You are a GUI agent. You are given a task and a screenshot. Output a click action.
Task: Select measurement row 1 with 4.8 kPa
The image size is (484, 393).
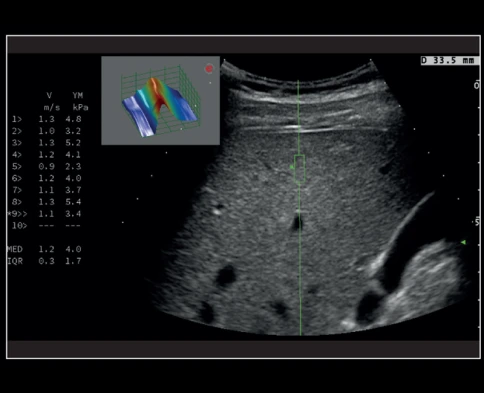pyautogui.click(x=47, y=119)
